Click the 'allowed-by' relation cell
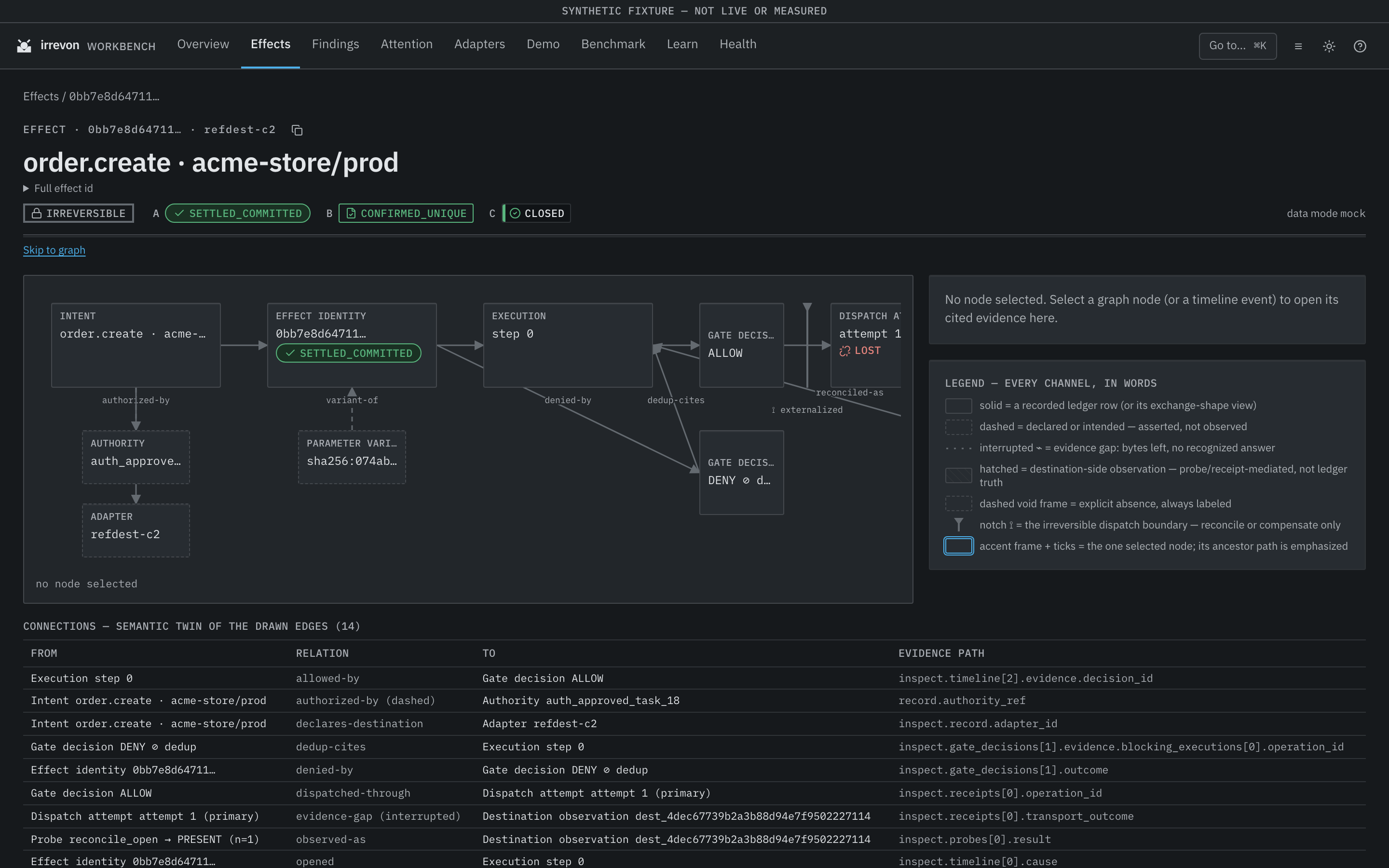1389x868 pixels. pos(328,678)
